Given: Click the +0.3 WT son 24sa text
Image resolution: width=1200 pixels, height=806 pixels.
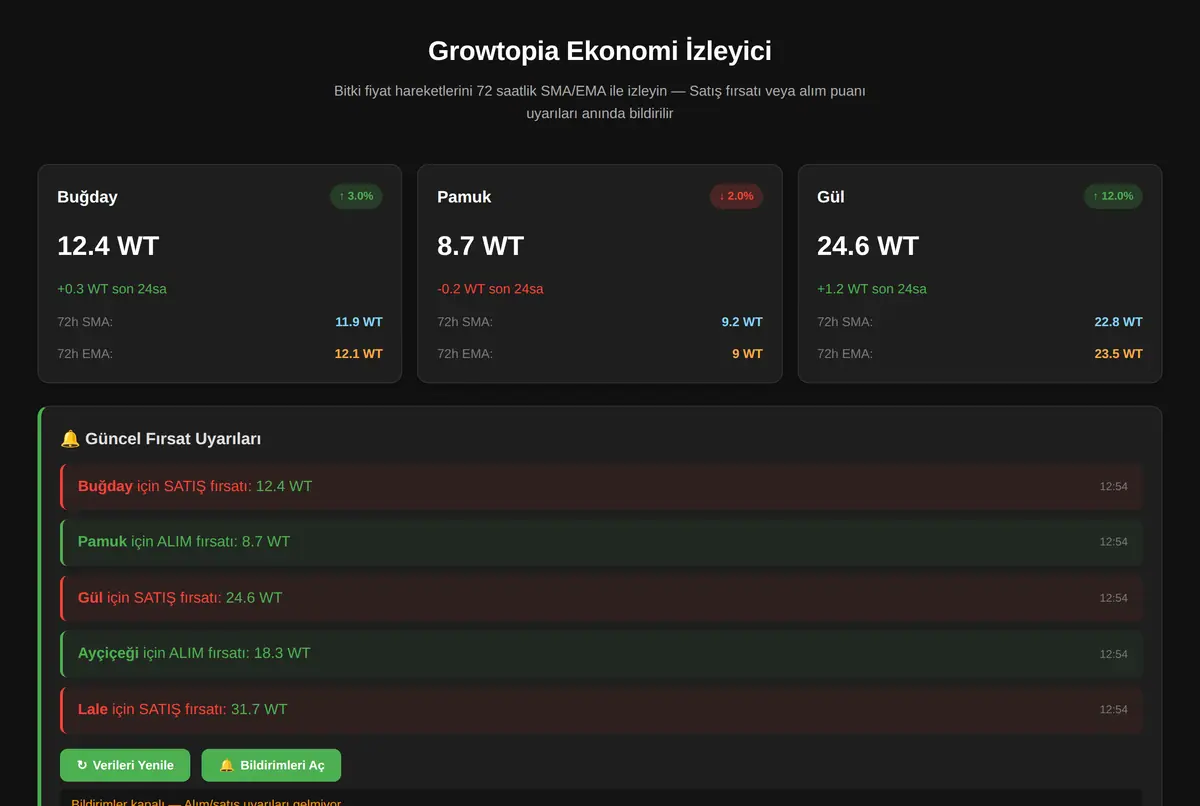Looking at the screenshot, I should pyautogui.click(x=112, y=289).
